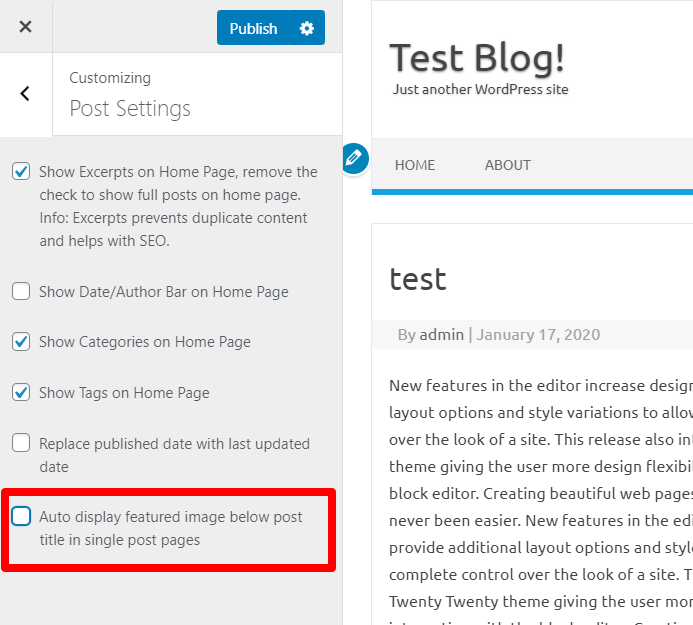The height and width of the screenshot is (625, 693).
Task: Enable Replace published date with last updated
Action: (21, 443)
